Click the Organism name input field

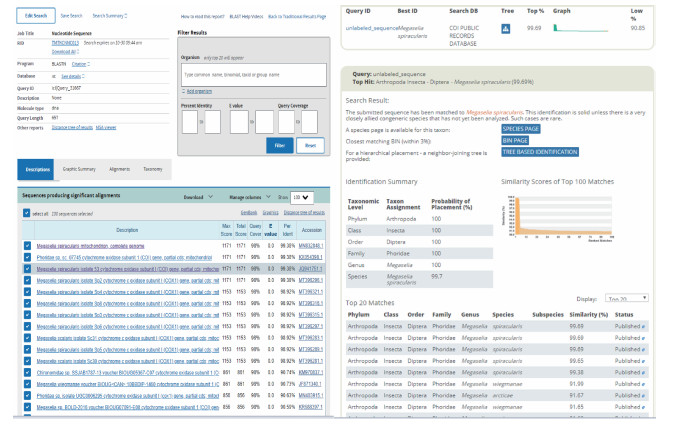click(252, 75)
